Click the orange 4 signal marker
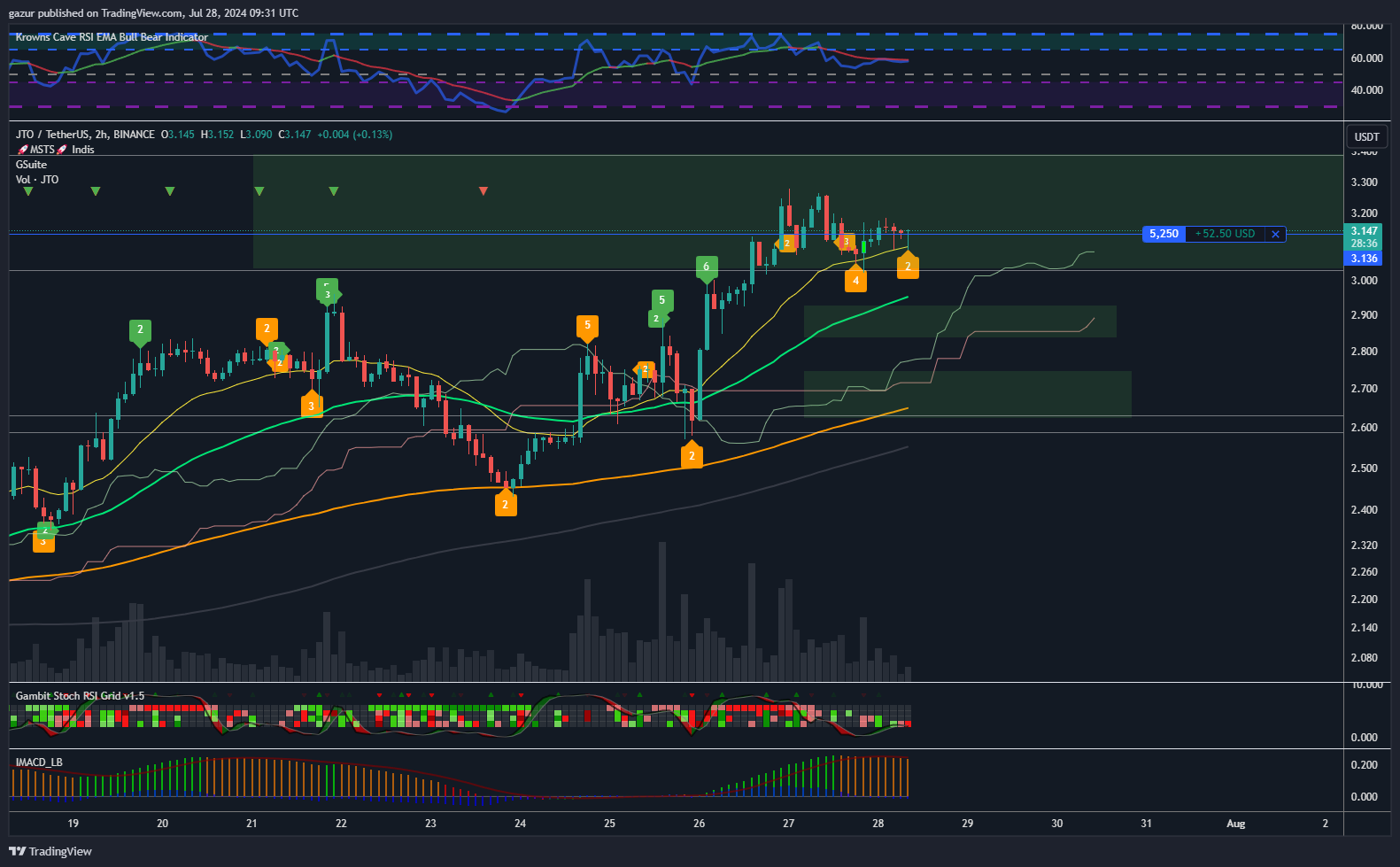The width and height of the screenshot is (1400, 867). coord(855,279)
